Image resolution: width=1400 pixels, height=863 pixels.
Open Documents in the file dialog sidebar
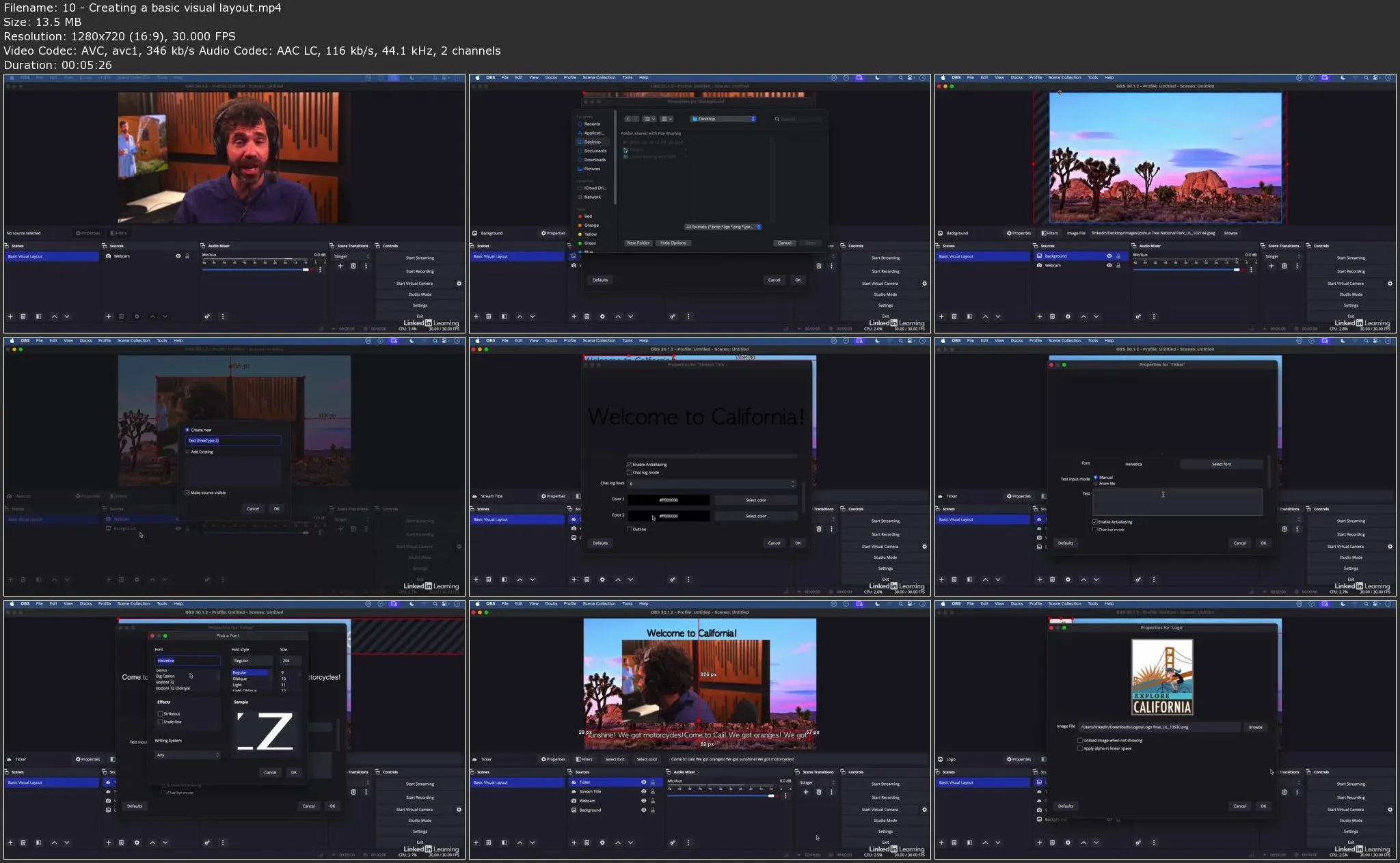click(x=595, y=151)
